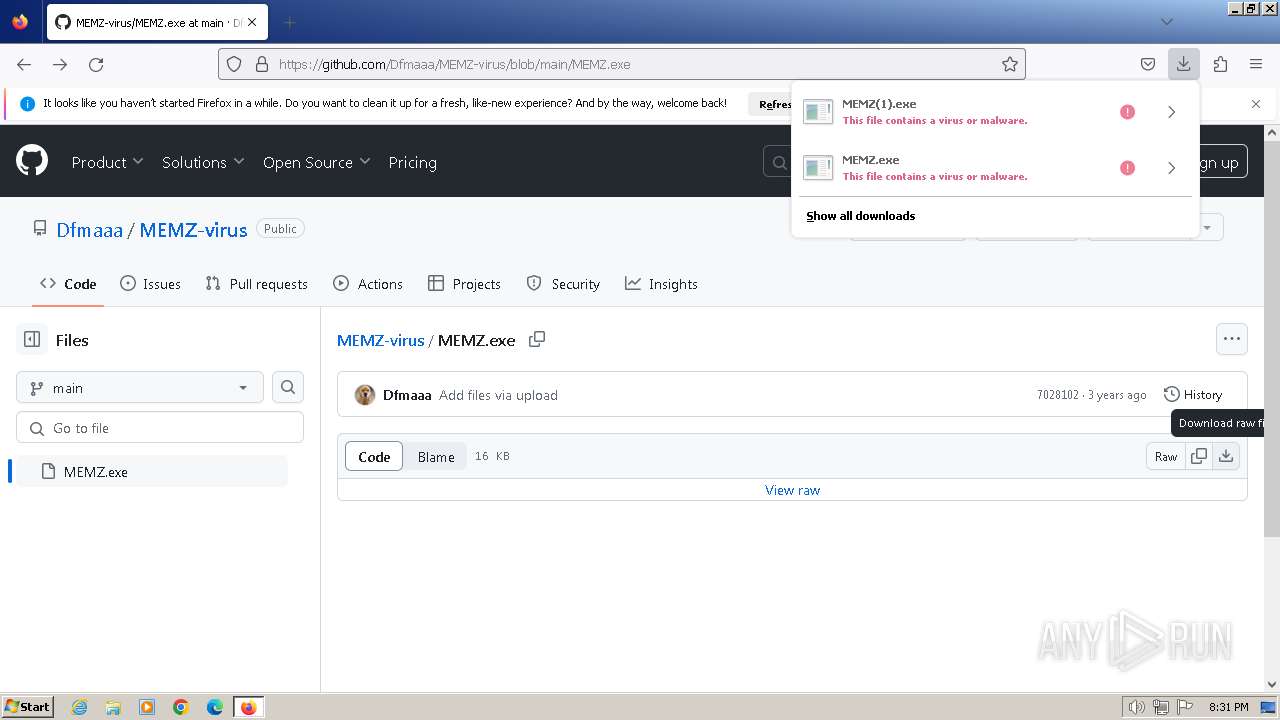Select MEMZ.exe in the file tree
The height and width of the screenshot is (720, 1280).
[x=152, y=471]
